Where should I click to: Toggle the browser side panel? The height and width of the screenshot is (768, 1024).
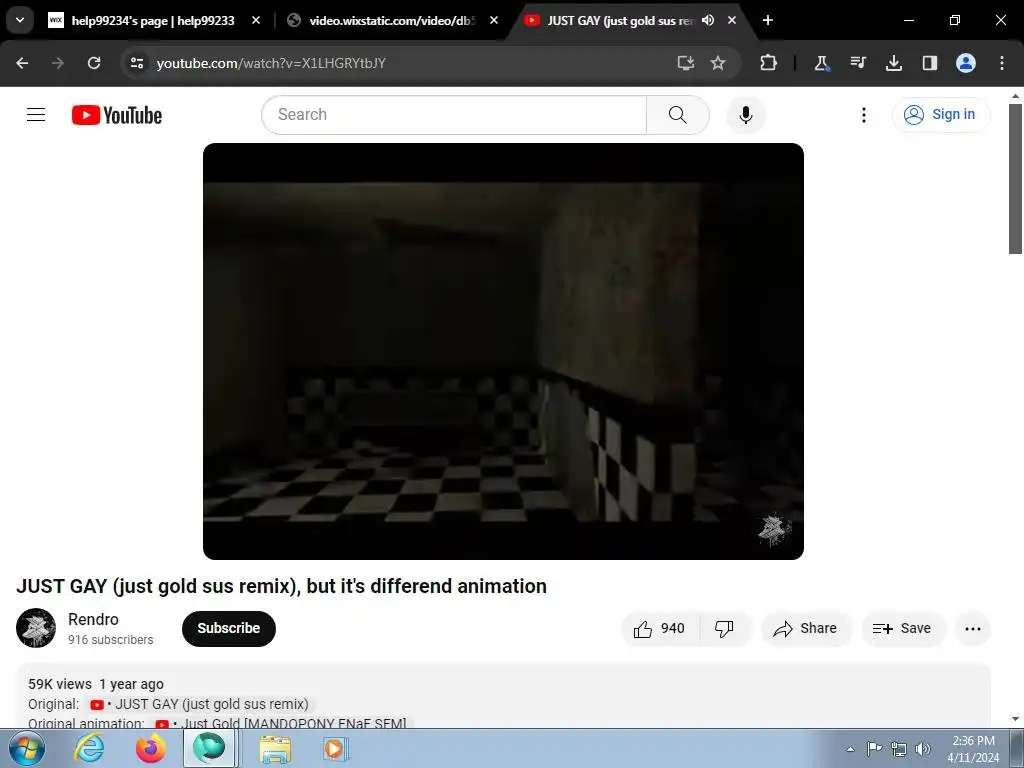pos(930,63)
